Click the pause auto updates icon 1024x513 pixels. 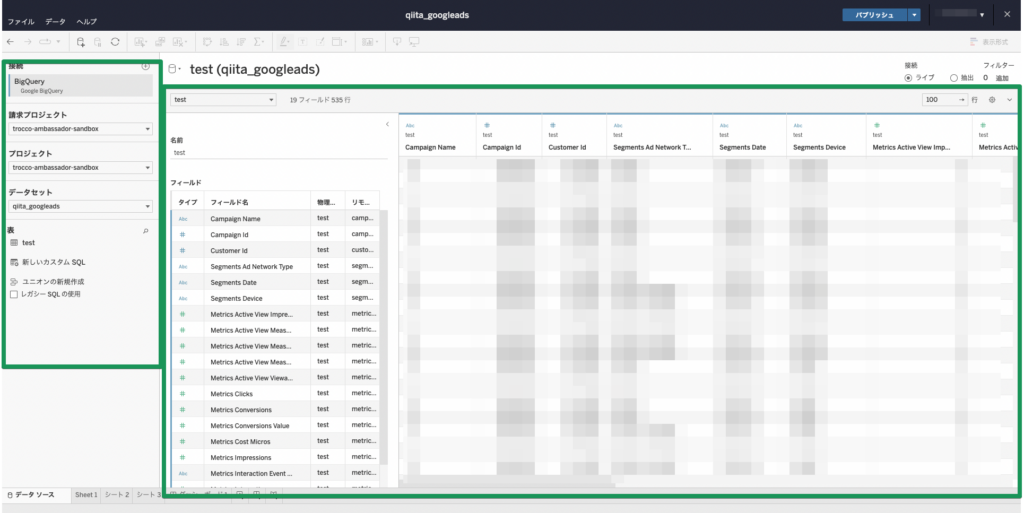coord(98,42)
